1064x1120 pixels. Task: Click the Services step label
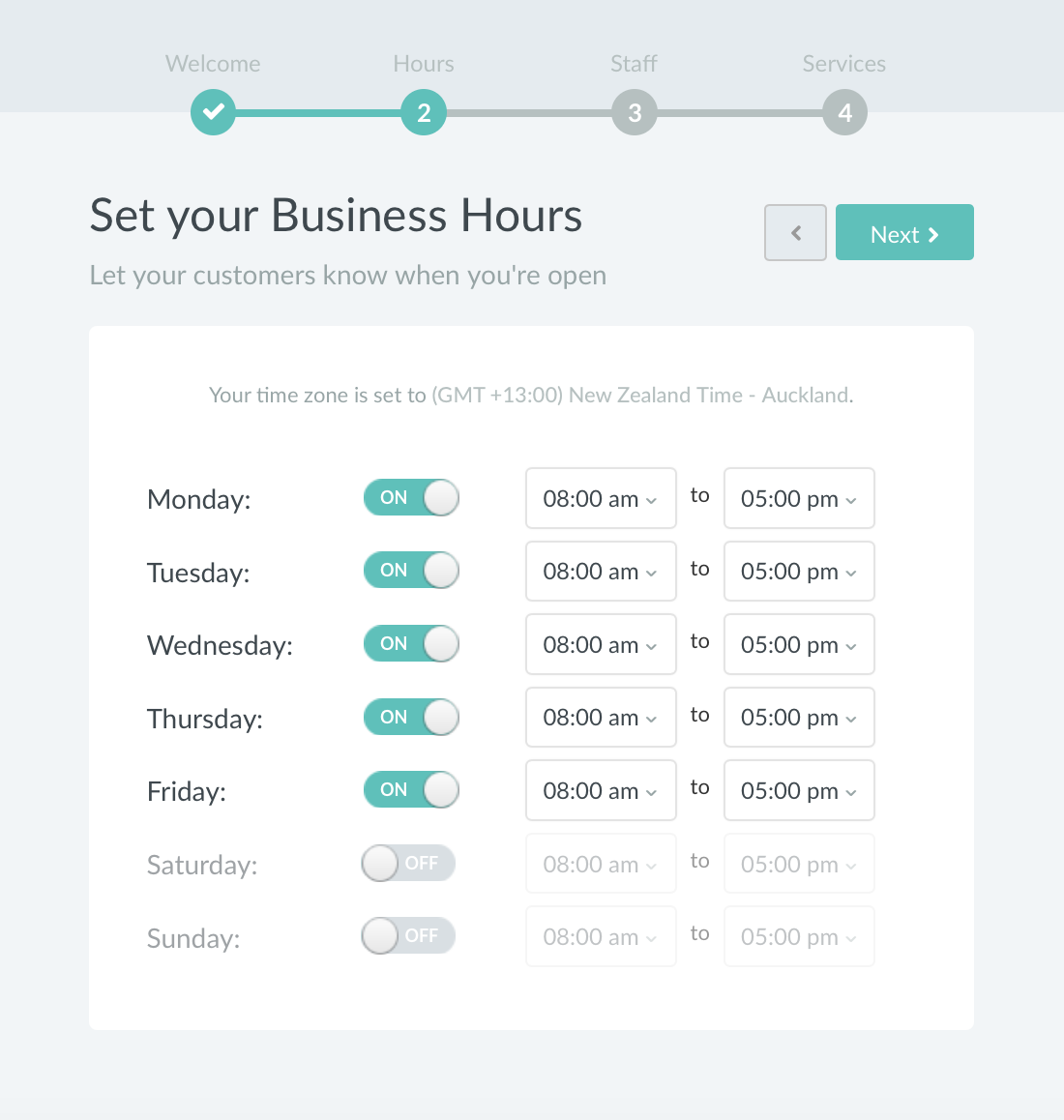[x=843, y=64]
